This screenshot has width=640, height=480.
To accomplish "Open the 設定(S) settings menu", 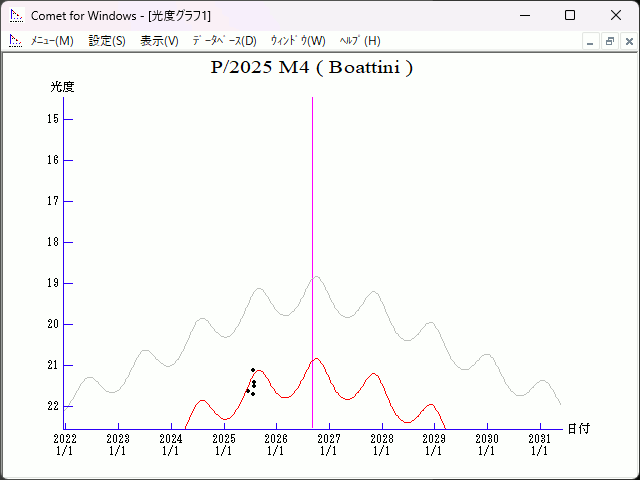I will [x=107, y=41].
